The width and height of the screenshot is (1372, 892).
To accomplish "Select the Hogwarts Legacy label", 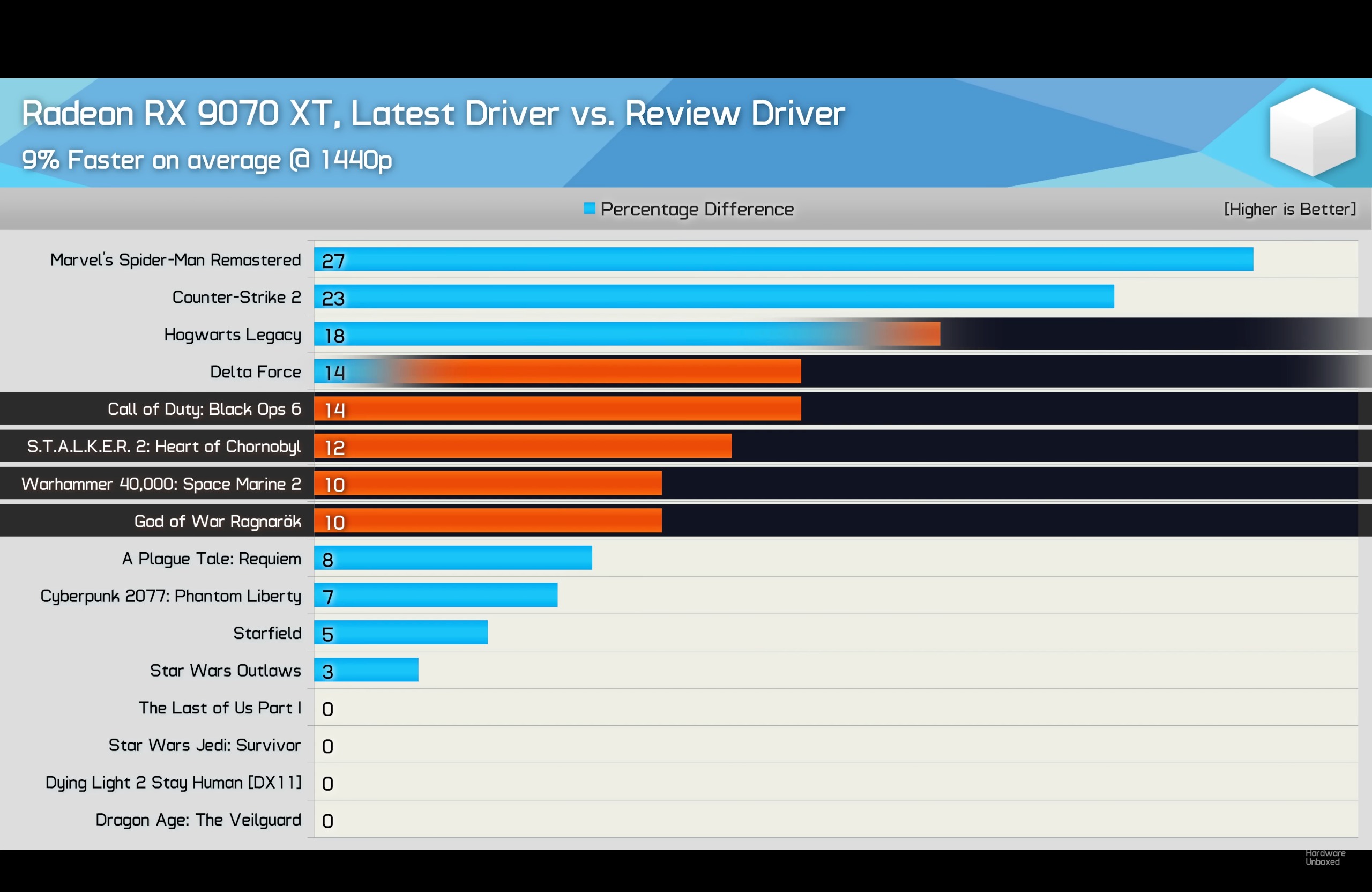I will click(232, 335).
